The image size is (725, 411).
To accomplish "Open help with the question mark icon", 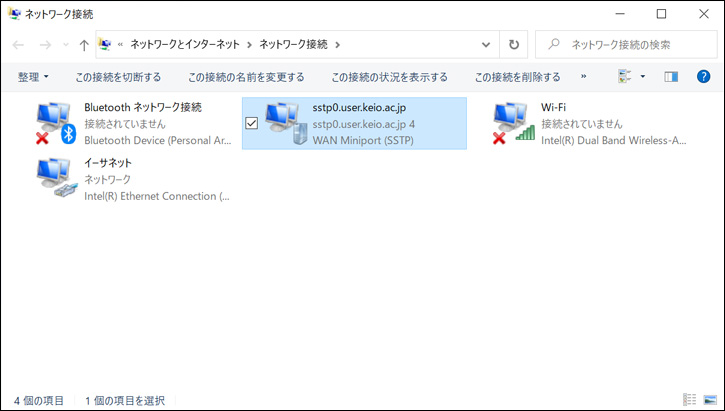I will 703,76.
